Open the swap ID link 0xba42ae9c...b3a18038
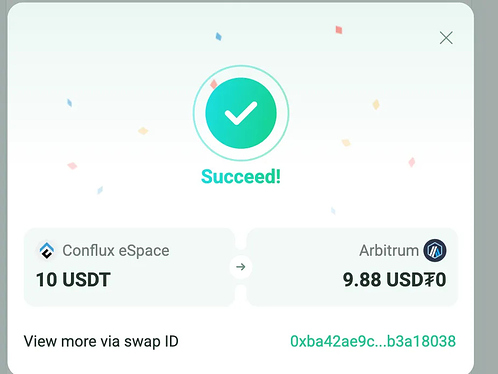Viewport: 498px width, 374px height. click(373, 341)
